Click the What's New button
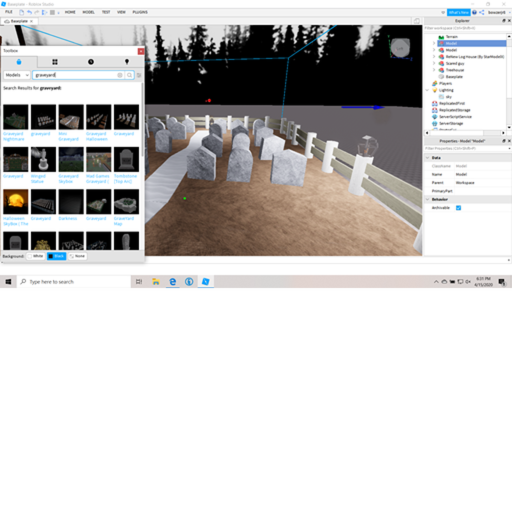This screenshot has width=512, height=512. pyautogui.click(x=458, y=12)
